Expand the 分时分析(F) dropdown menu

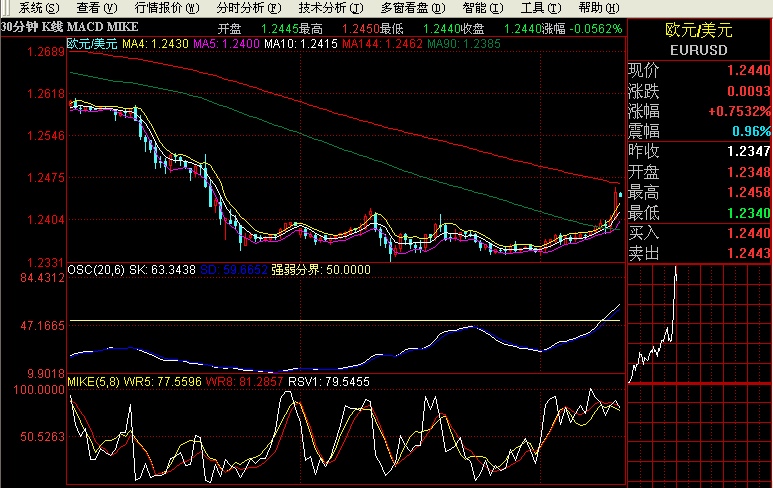[247, 7]
